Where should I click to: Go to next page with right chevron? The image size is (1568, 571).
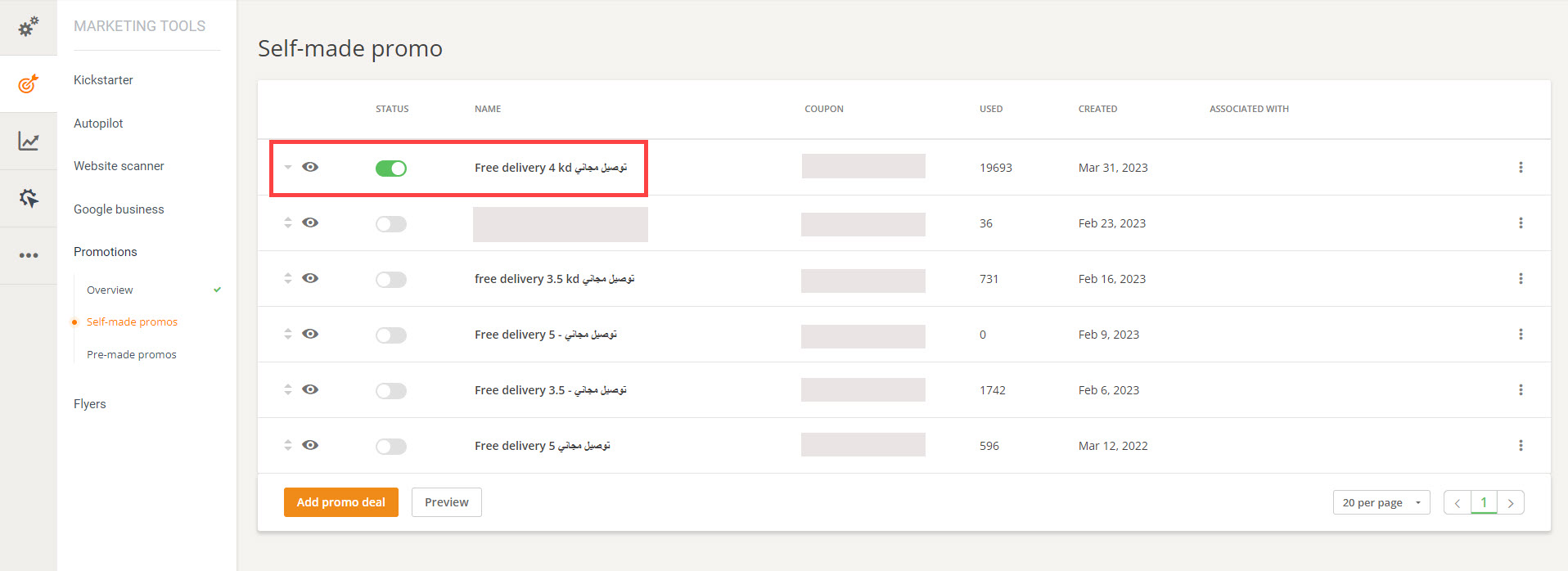(x=1511, y=503)
